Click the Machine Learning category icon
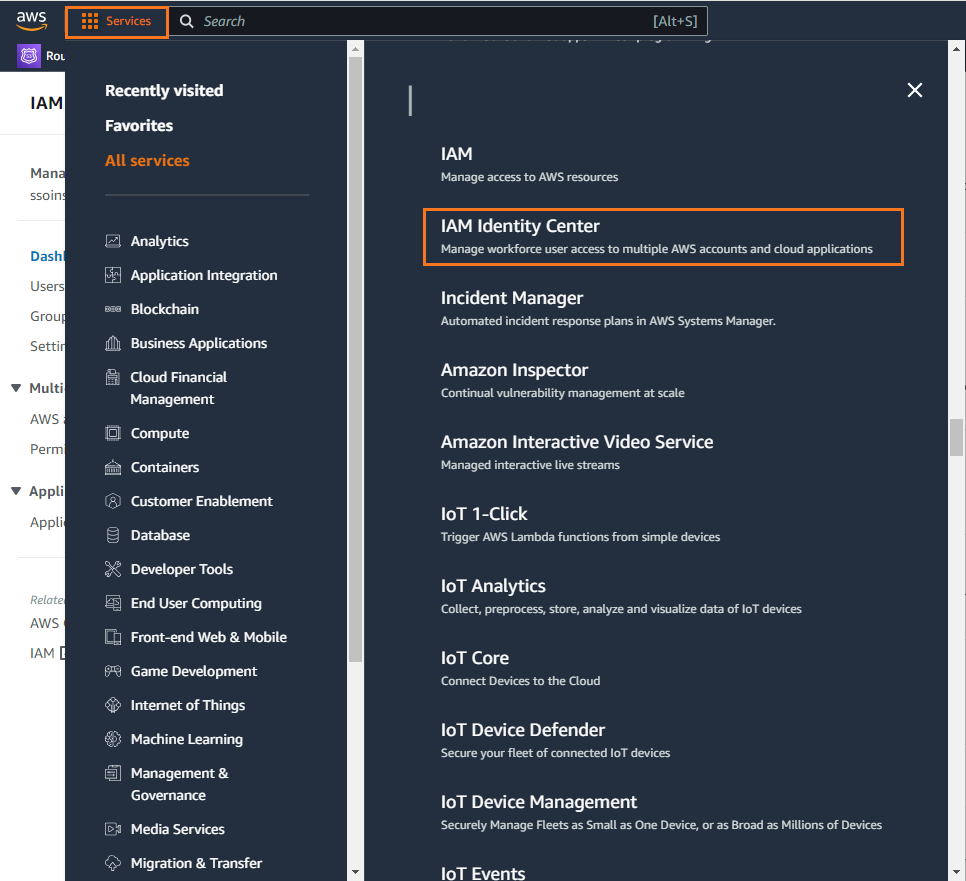966x881 pixels. (113, 739)
